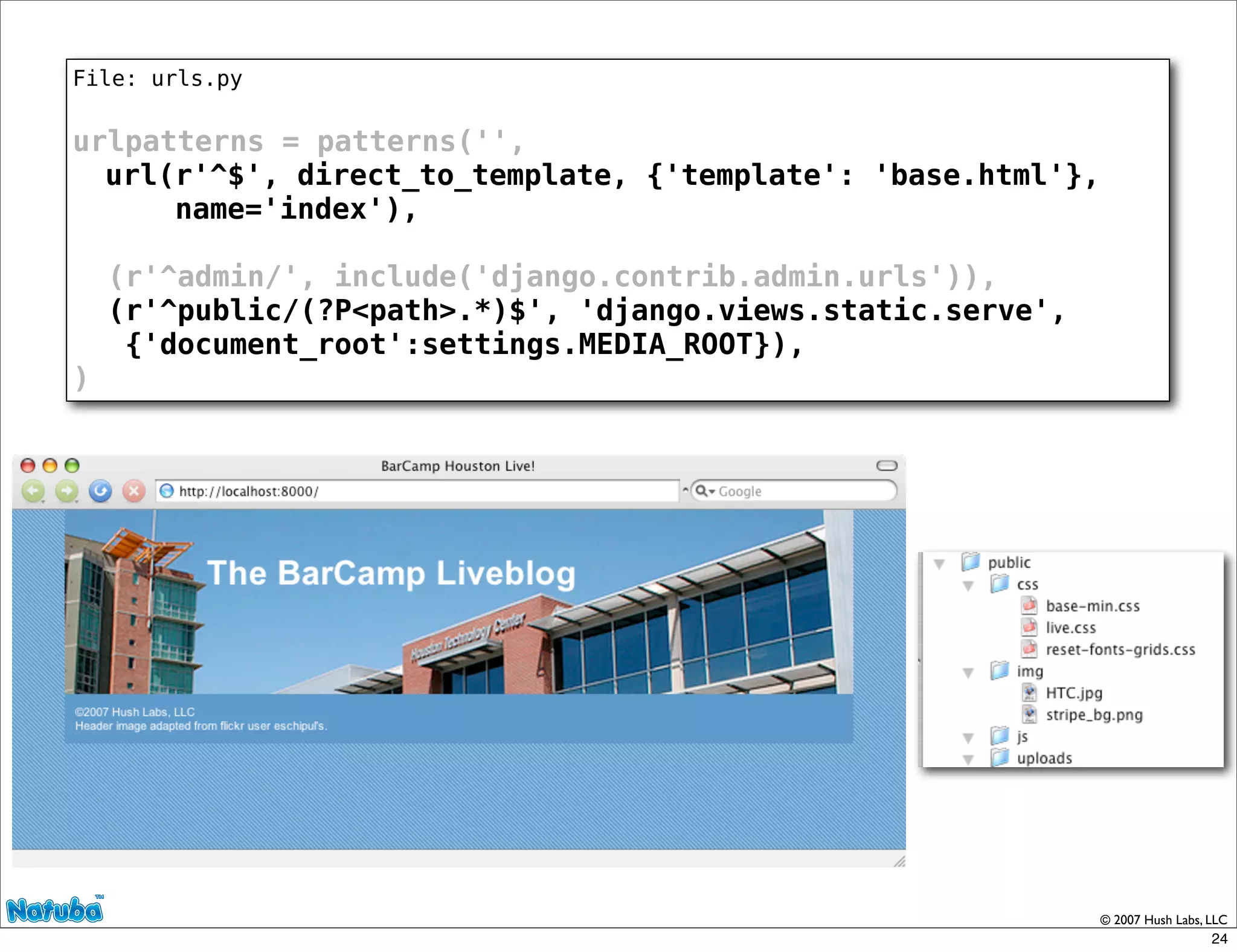
Task: Collapse the img folder disclosure triangle
Action: 968,673
